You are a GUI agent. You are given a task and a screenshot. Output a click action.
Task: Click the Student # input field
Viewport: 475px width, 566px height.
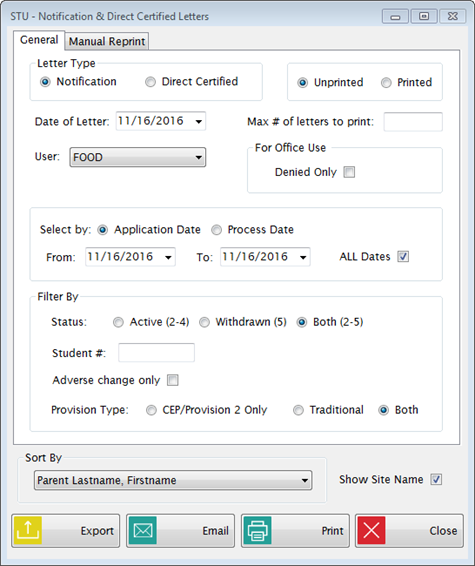coord(156,353)
